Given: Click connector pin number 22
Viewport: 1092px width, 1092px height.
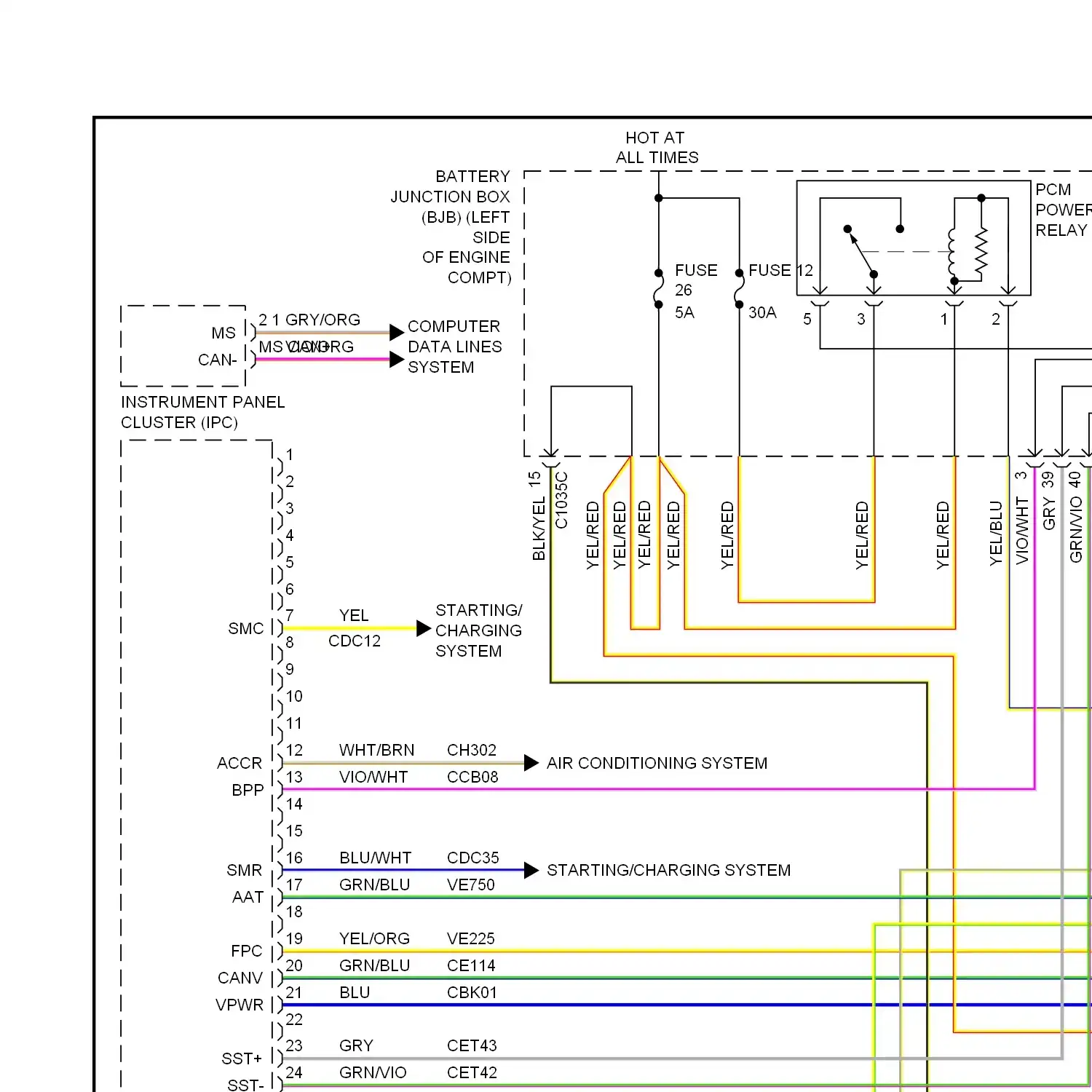Looking at the screenshot, I should 294,1019.
